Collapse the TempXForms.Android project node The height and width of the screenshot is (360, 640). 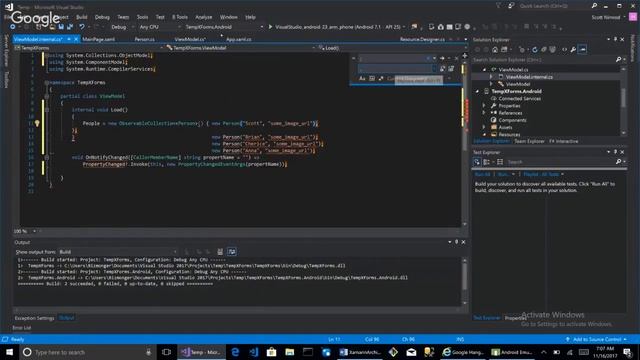[478, 91]
